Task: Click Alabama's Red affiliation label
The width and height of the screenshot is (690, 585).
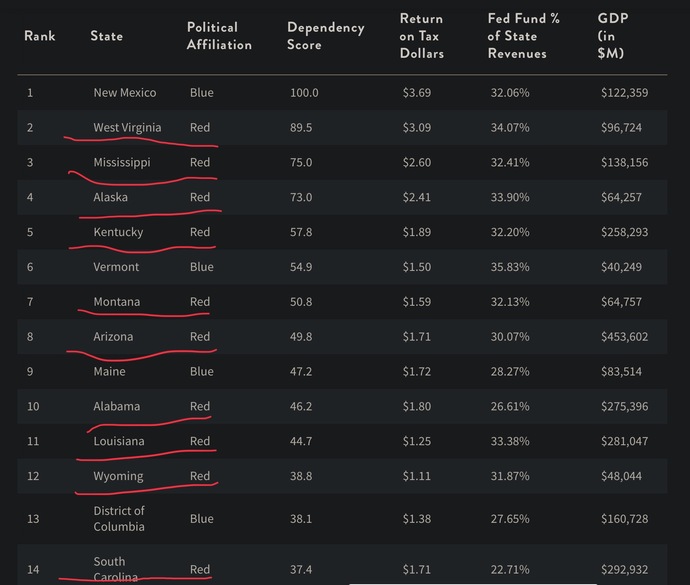Action: (200, 406)
